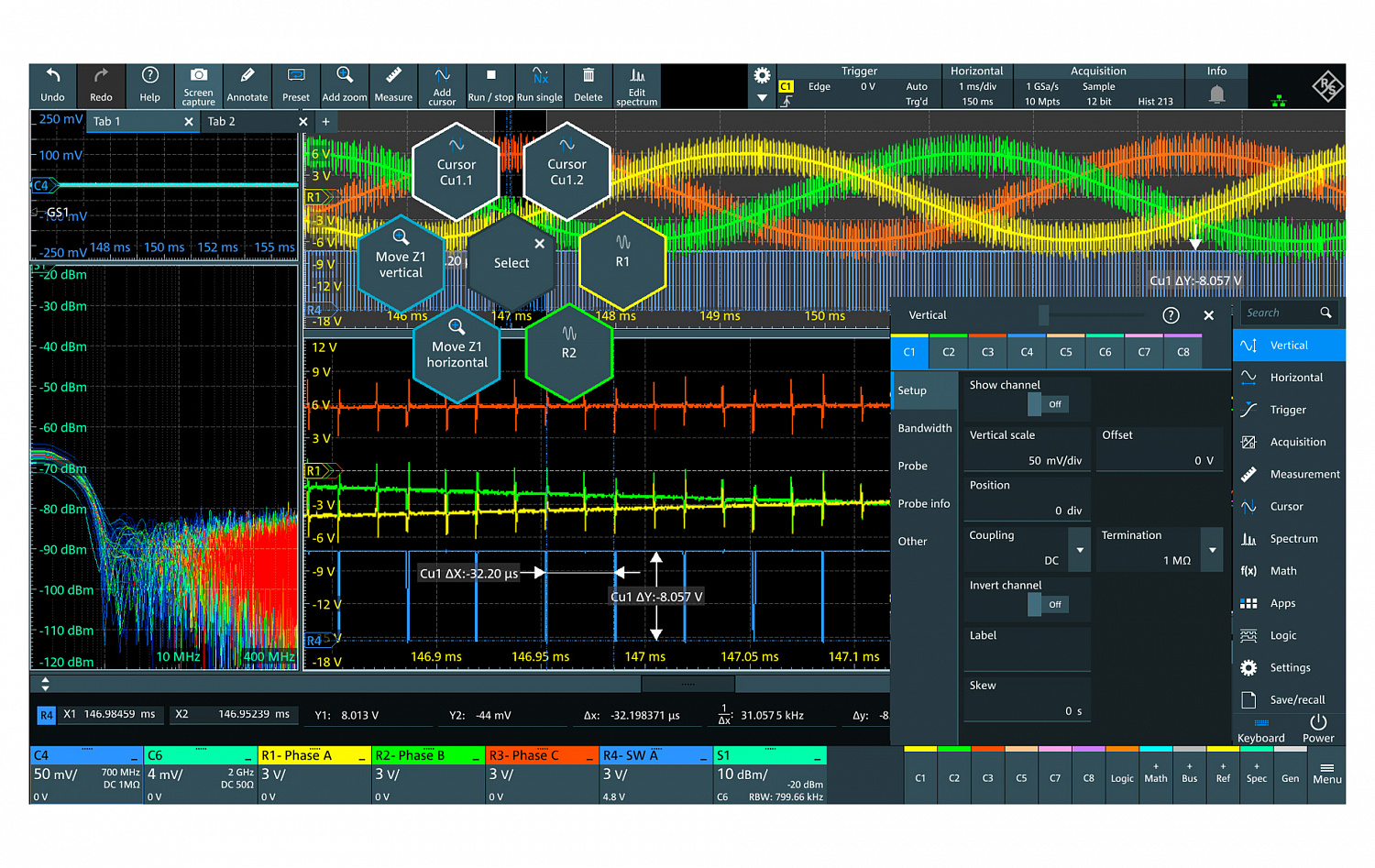This screenshot has width=1375, height=868.
Task: Pick the R2 waveform hexagon
Action: tap(568, 353)
